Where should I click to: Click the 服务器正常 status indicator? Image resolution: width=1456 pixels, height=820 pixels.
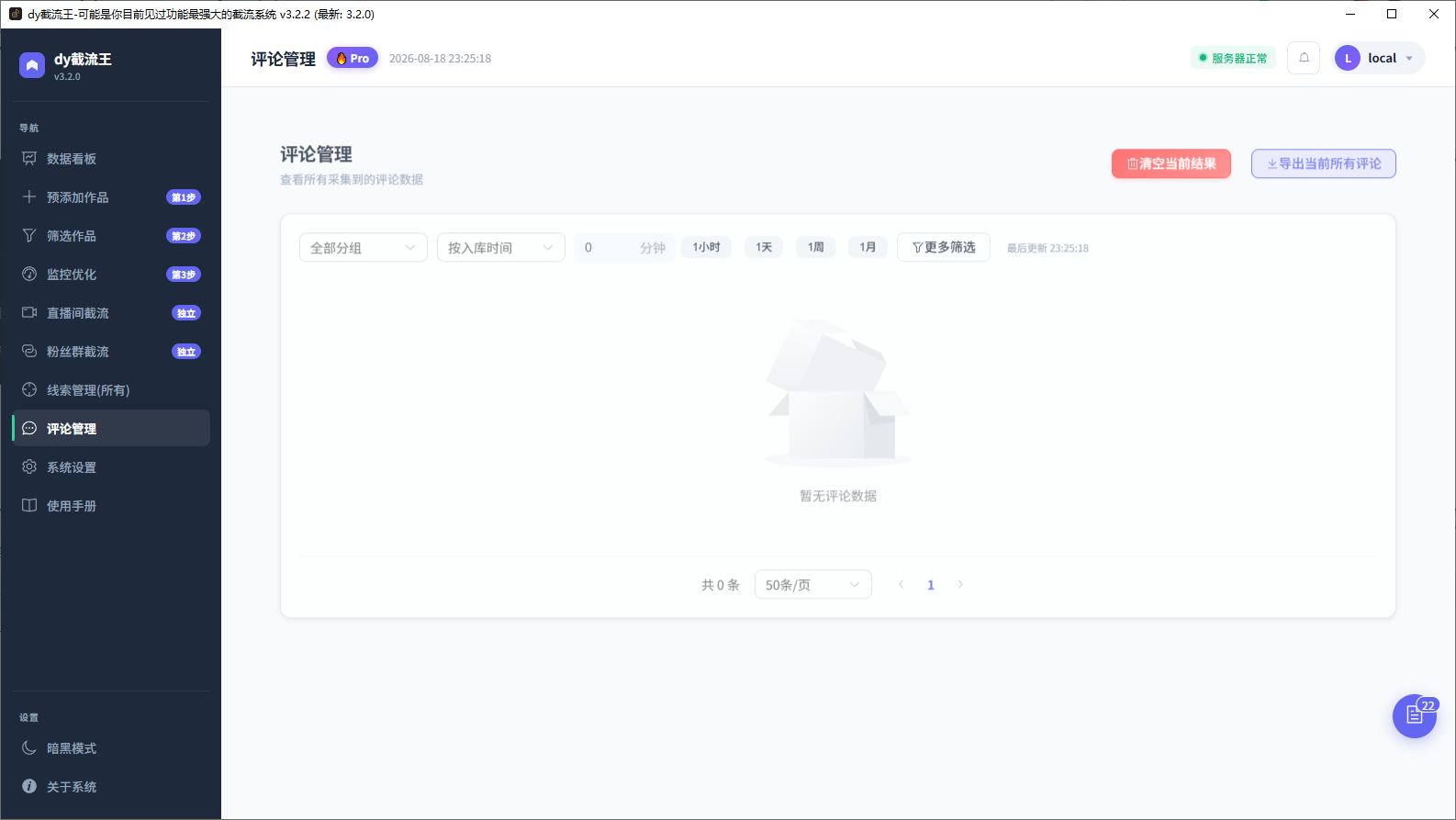tap(1233, 58)
